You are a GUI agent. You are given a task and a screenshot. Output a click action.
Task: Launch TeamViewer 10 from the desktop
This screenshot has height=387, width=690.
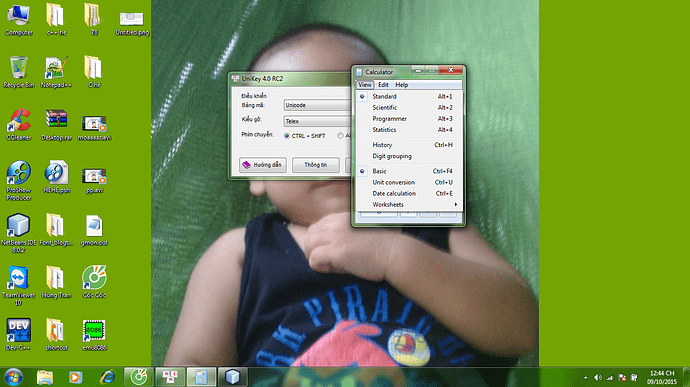click(18, 285)
